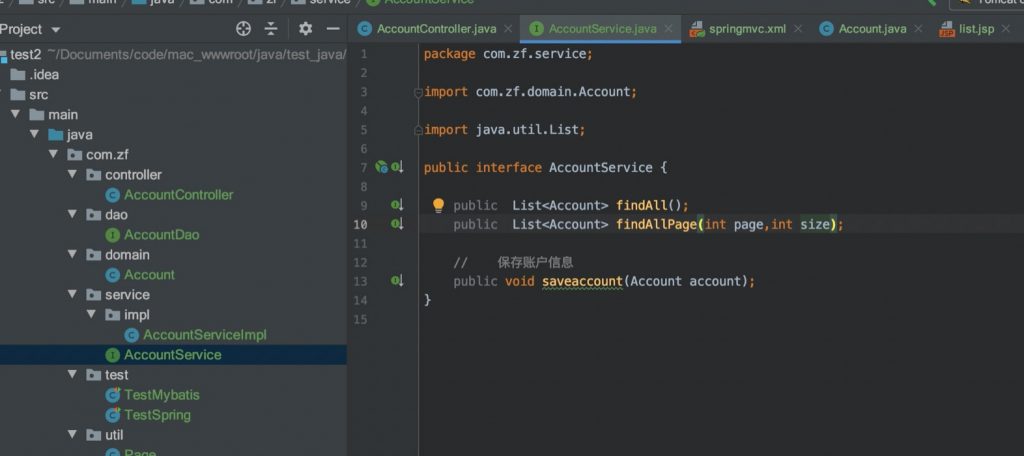
Task: Select the .idea folder
Action: [44, 74]
